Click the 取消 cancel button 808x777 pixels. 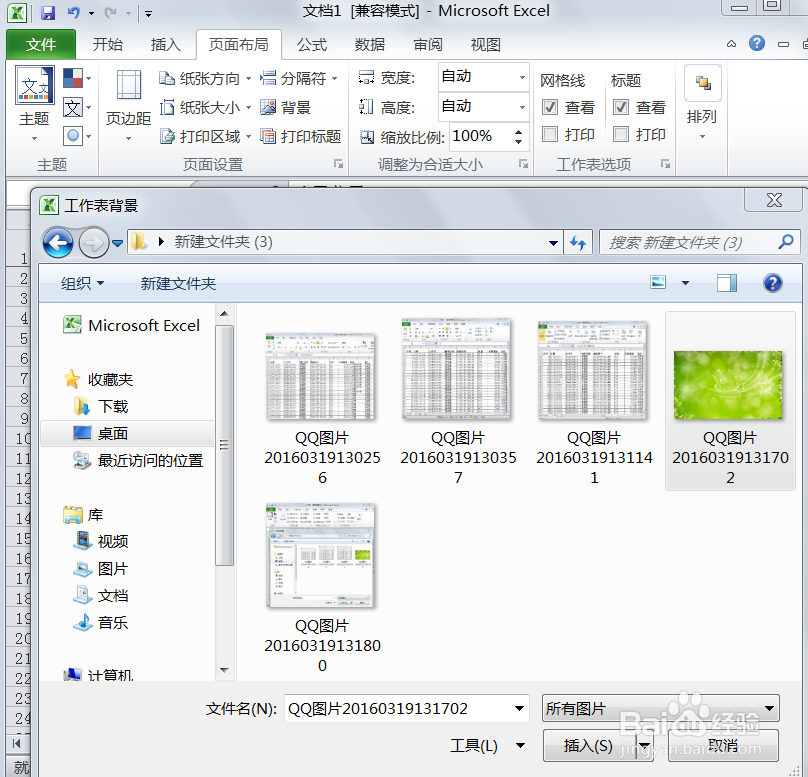click(x=723, y=745)
